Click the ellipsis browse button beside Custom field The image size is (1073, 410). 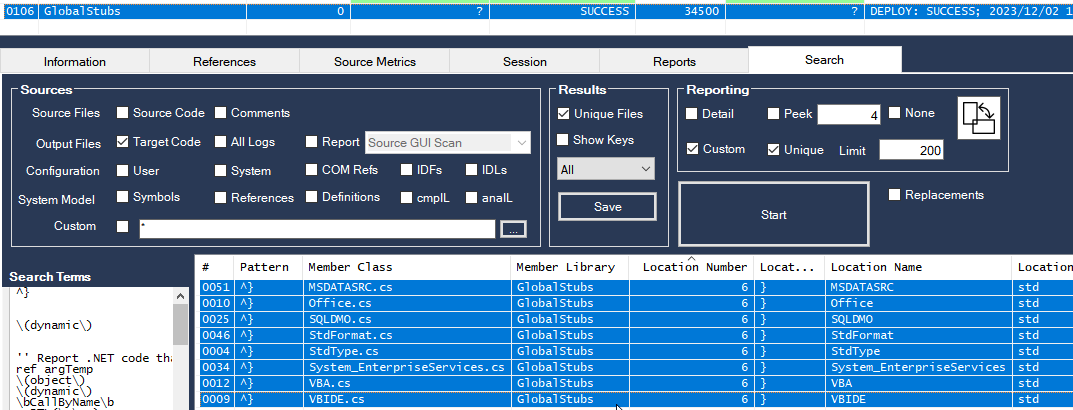click(x=513, y=229)
